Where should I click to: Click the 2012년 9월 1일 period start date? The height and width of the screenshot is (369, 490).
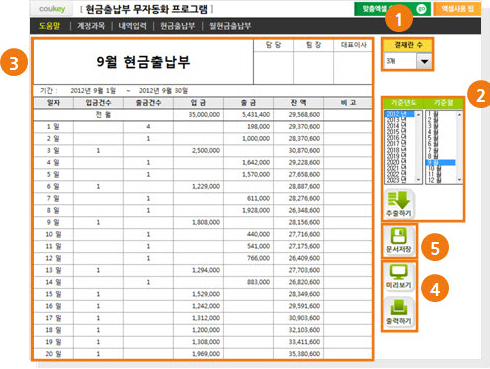93,91
